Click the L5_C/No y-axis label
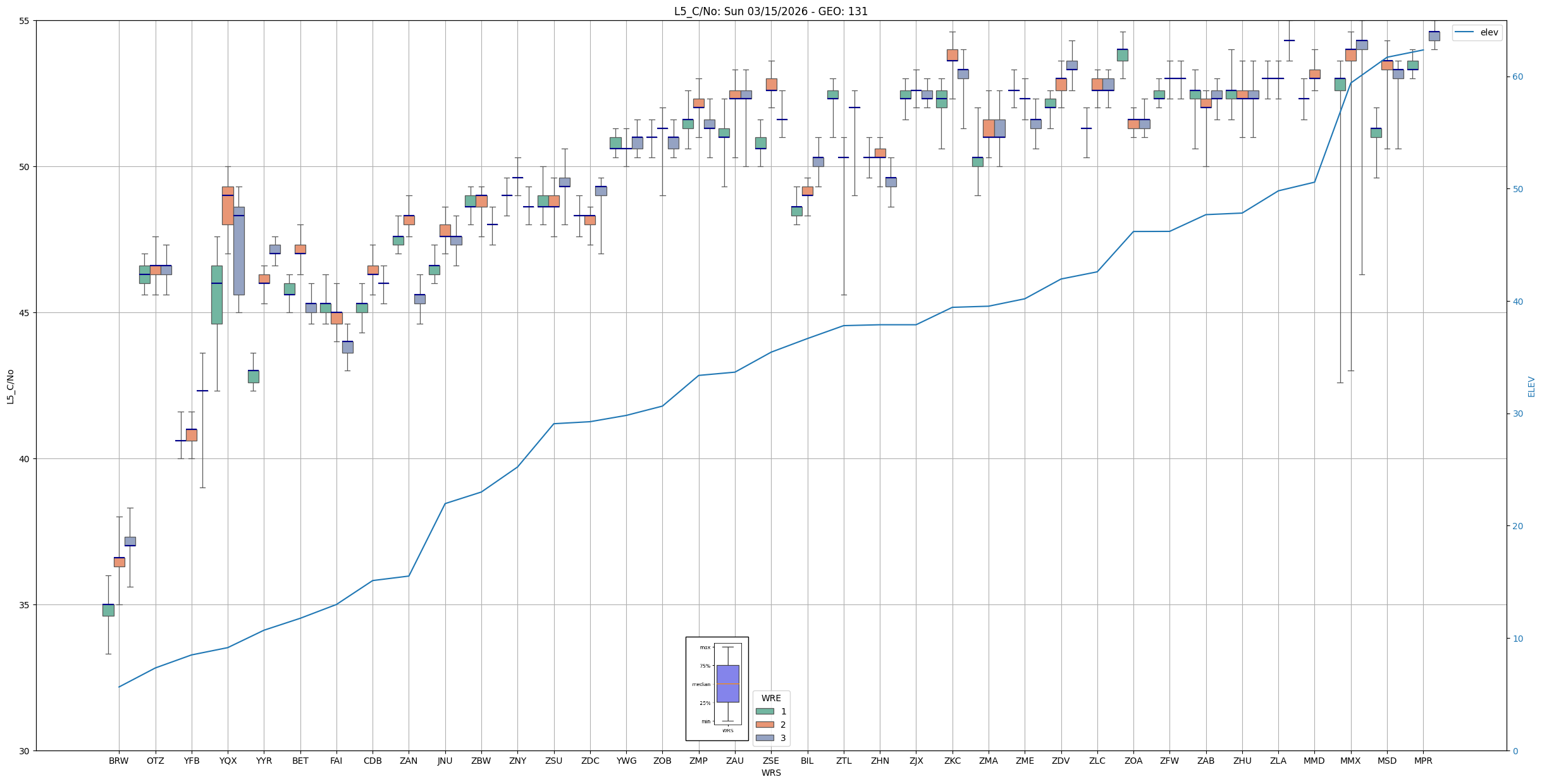The height and width of the screenshot is (784, 1542). 10,386
